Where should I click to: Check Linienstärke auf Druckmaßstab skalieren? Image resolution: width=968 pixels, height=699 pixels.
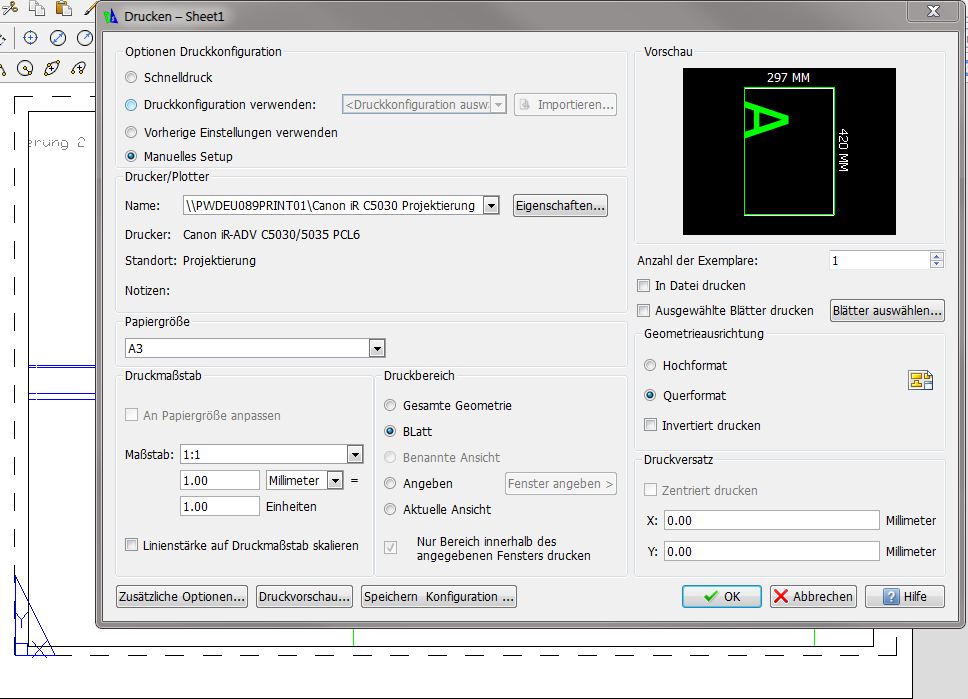point(131,545)
